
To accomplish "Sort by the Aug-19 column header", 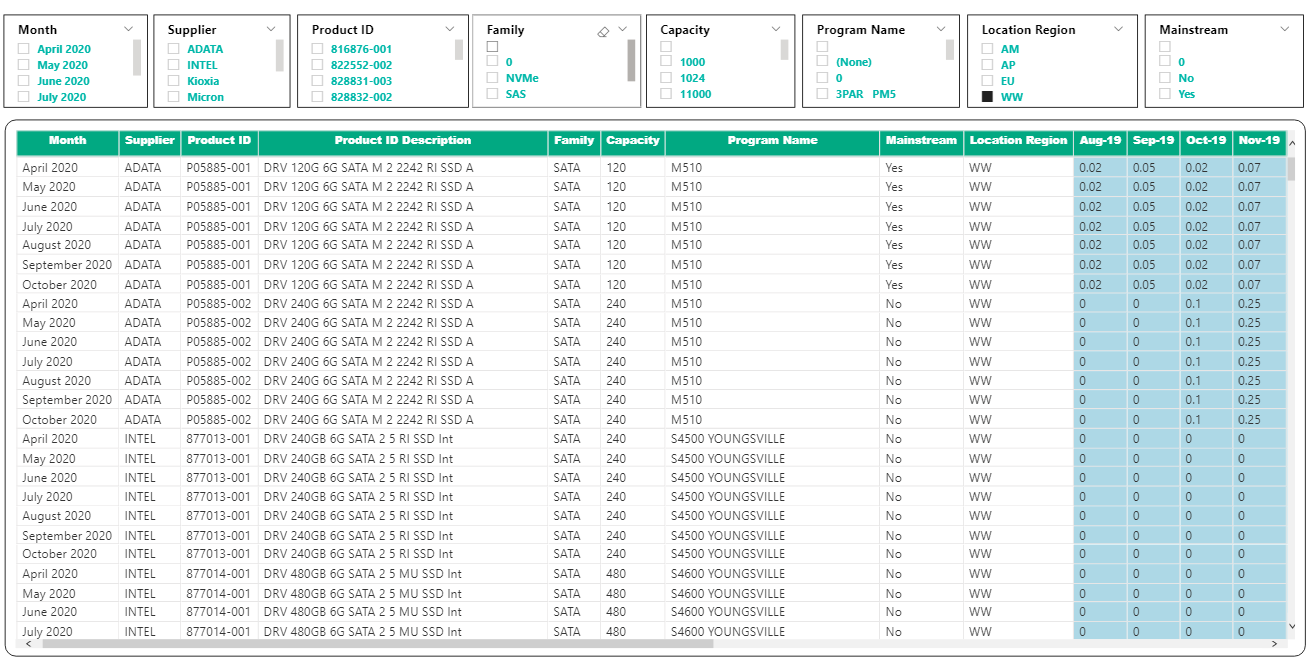I will pos(1100,142).
